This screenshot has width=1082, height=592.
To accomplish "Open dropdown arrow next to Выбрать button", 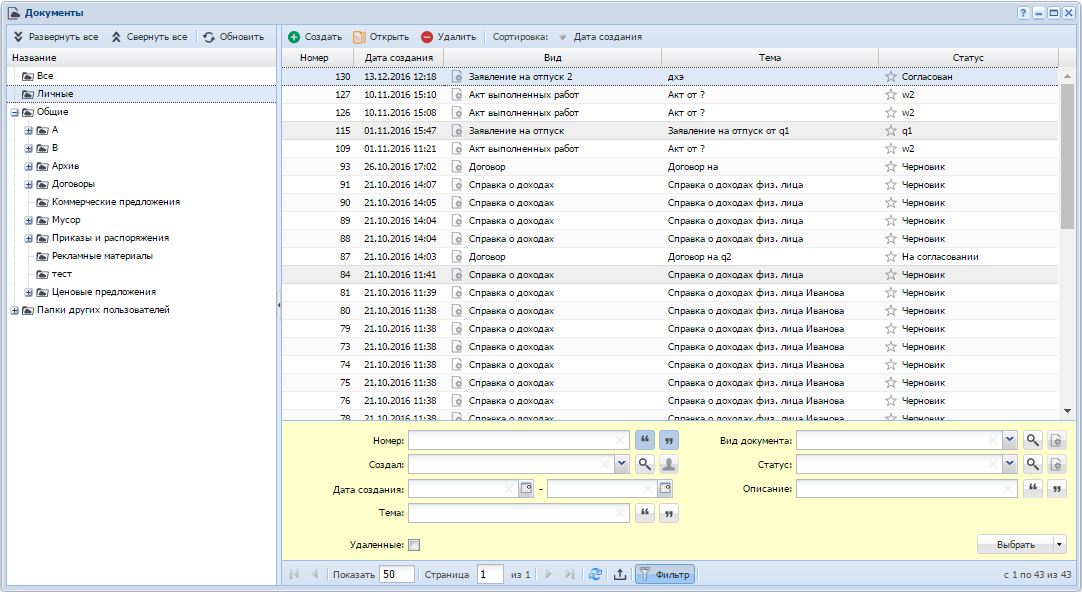I will (1060, 545).
